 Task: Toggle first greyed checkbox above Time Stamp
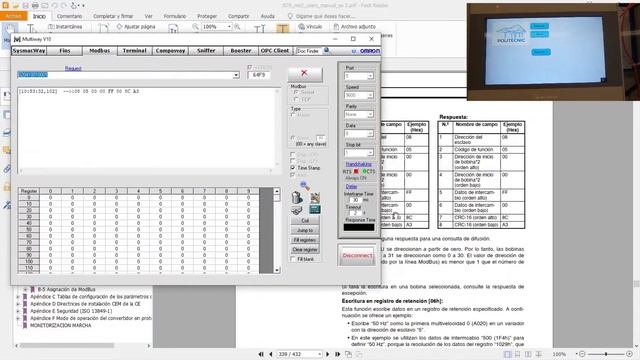(x=293, y=155)
